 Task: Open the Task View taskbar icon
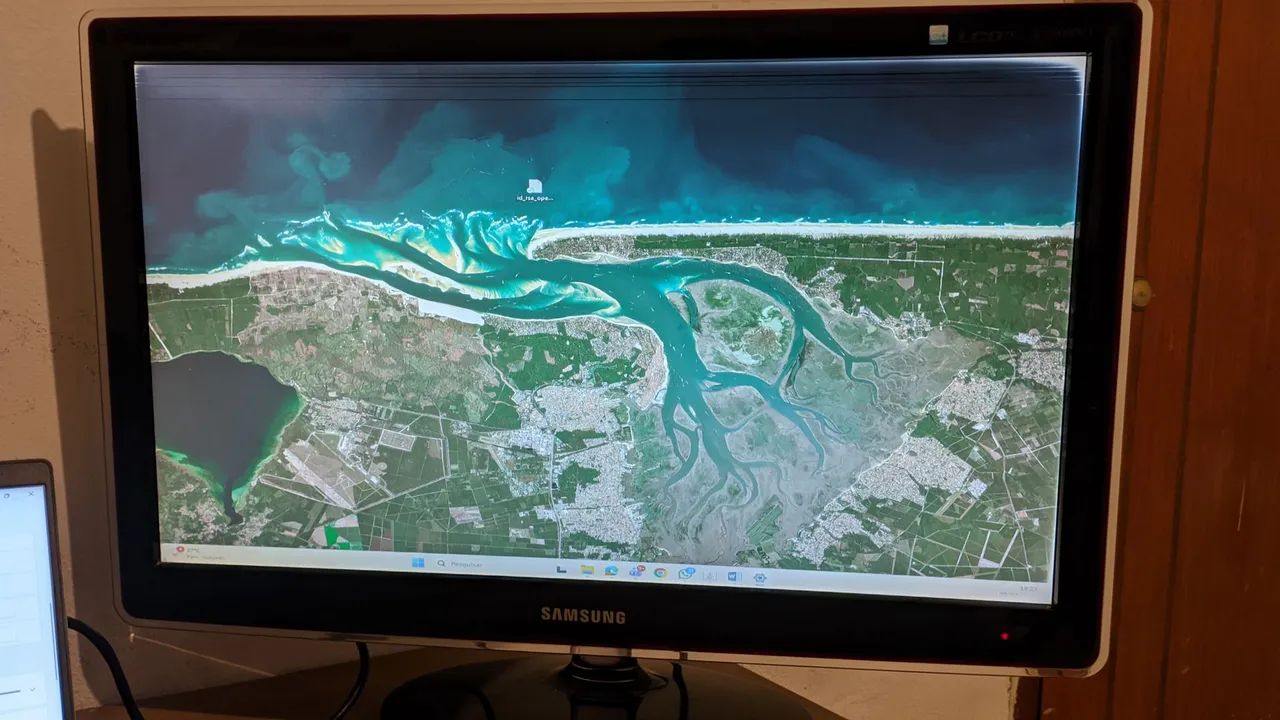(561, 569)
